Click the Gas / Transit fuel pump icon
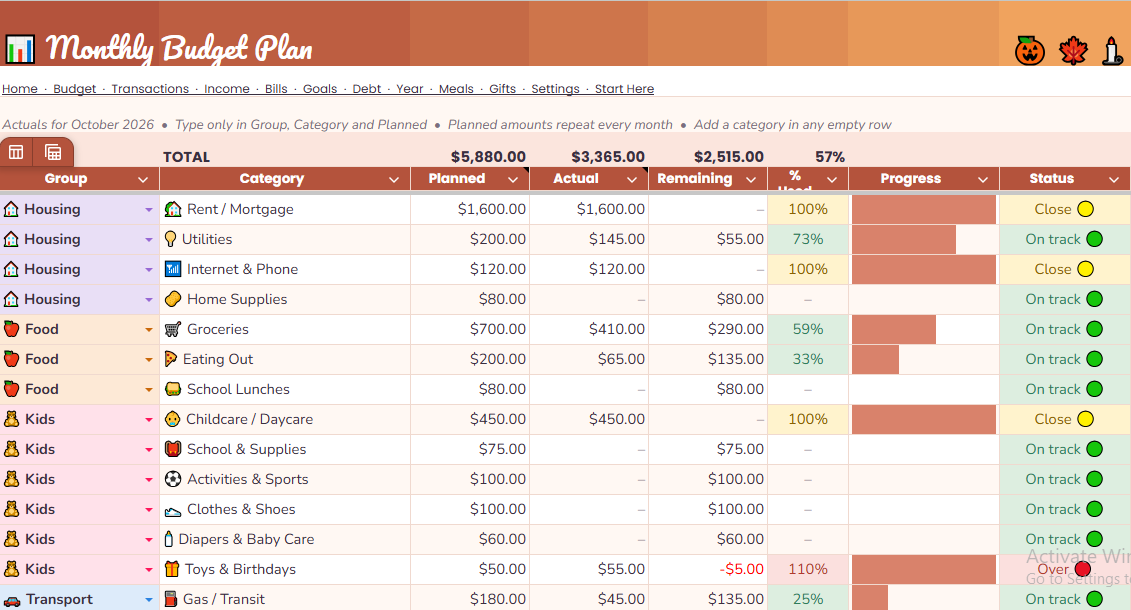The height and width of the screenshot is (610, 1131). pos(170,598)
